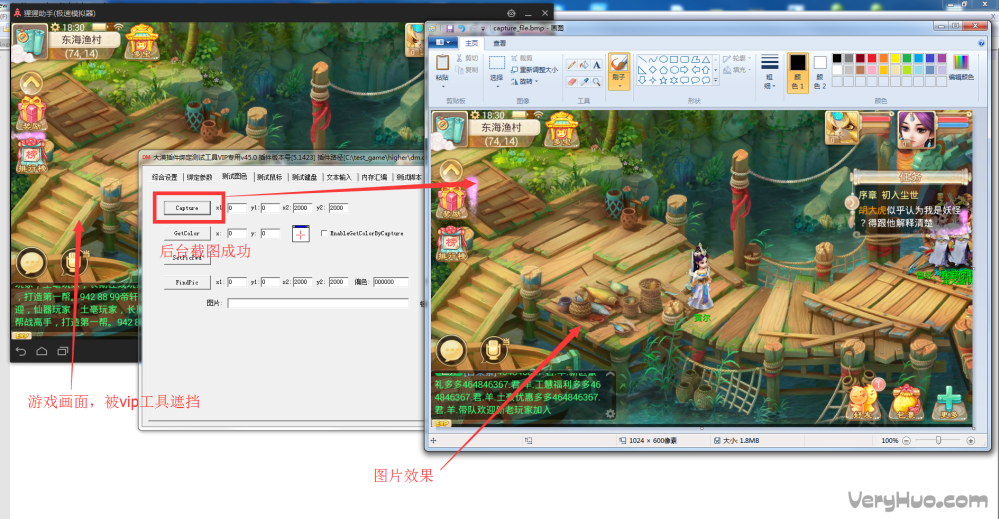Screen dimensions: 999x519
Task: Click the FindPic button
Action: (187, 282)
